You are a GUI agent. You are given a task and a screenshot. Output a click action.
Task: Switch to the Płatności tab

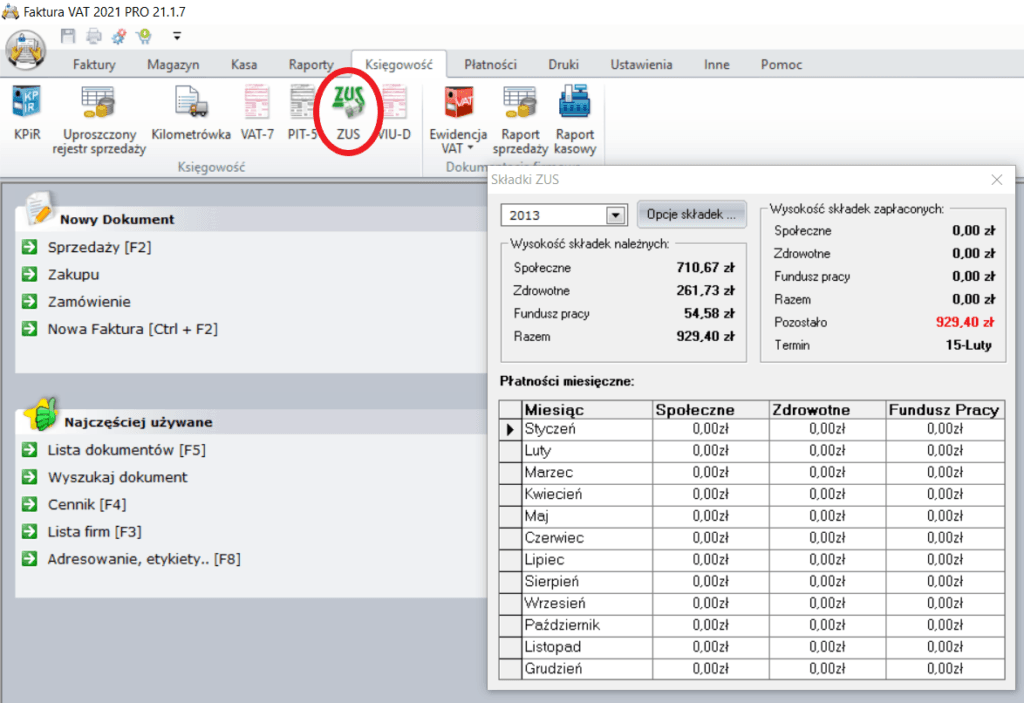pos(490,65)
